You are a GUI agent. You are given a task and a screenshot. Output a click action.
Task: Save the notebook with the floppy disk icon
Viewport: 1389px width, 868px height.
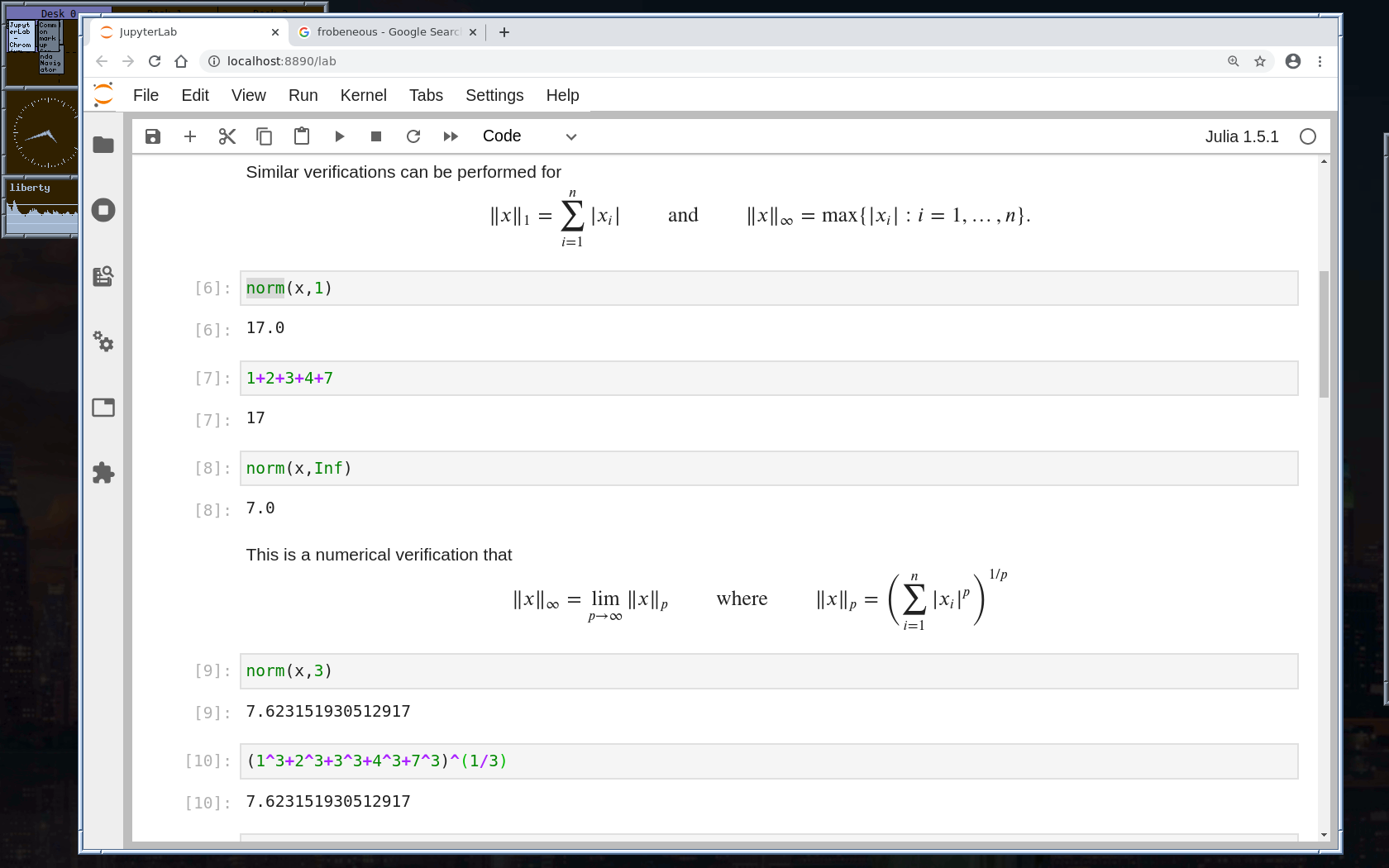tap(153, 136)
